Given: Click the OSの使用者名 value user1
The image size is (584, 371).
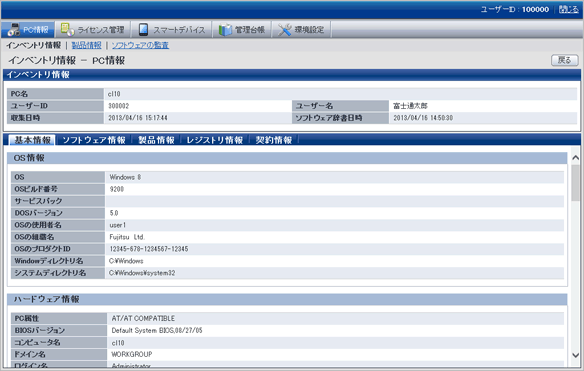Looking at the screenshot, I should click(x=118, y=225).
